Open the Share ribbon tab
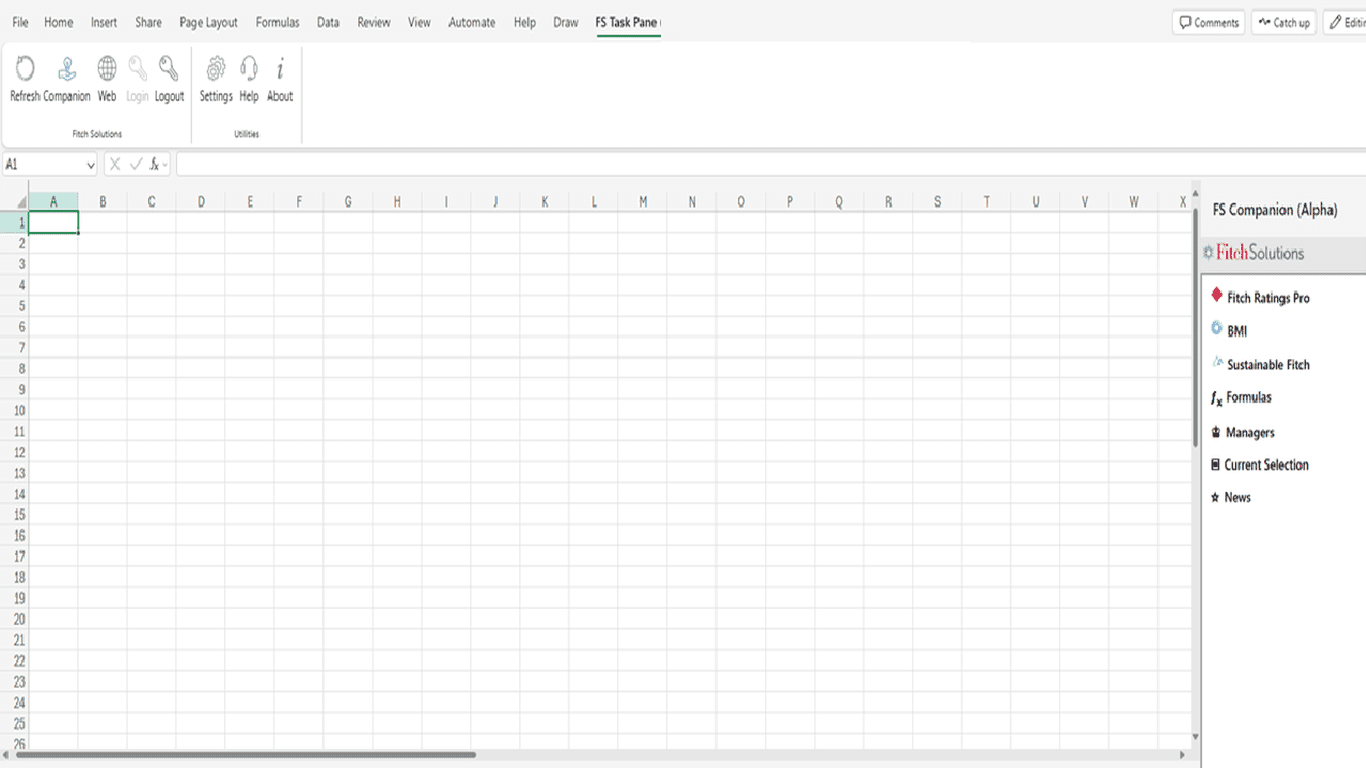Viewport: 1366px width, 768px height. 148,22
